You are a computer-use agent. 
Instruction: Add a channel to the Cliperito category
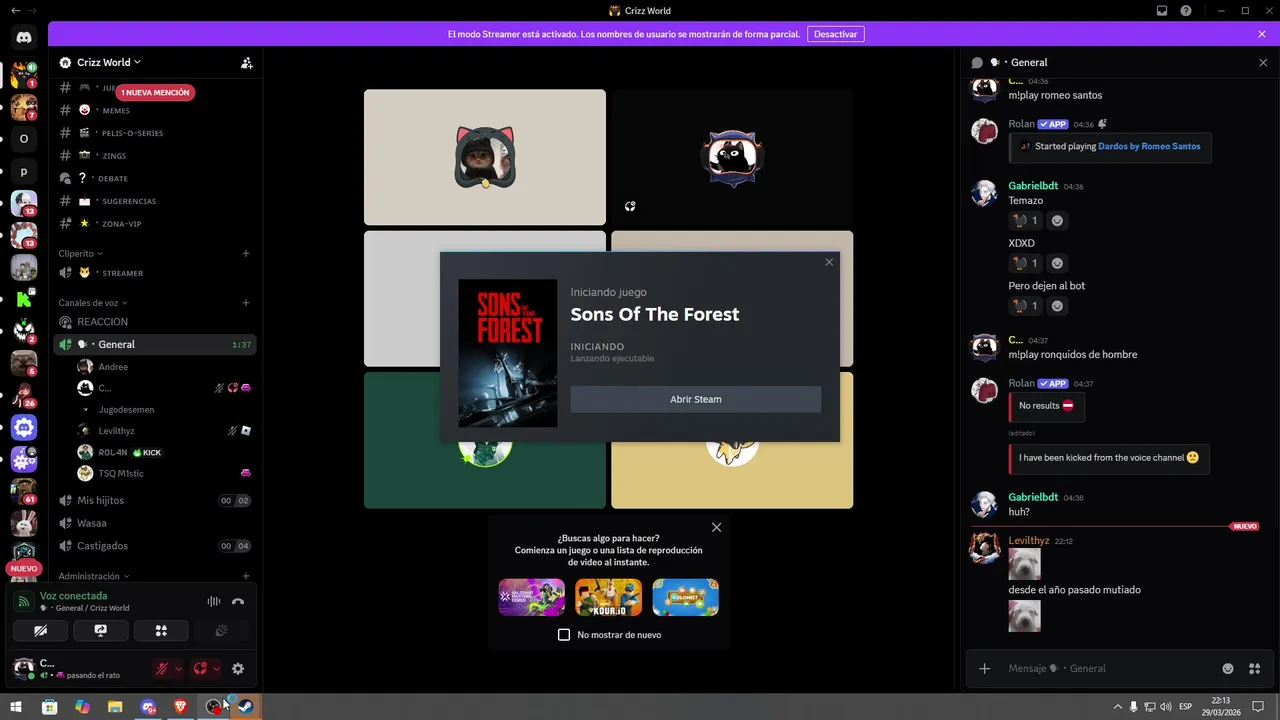pyautogui.click(x=246, y=254)
